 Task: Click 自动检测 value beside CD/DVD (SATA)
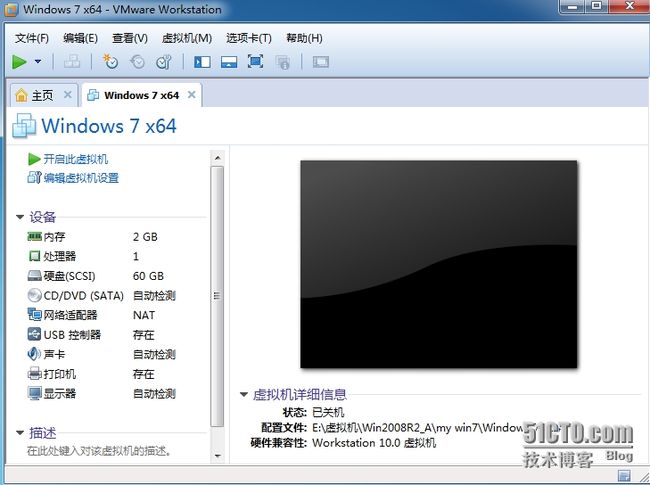[154, 296]
